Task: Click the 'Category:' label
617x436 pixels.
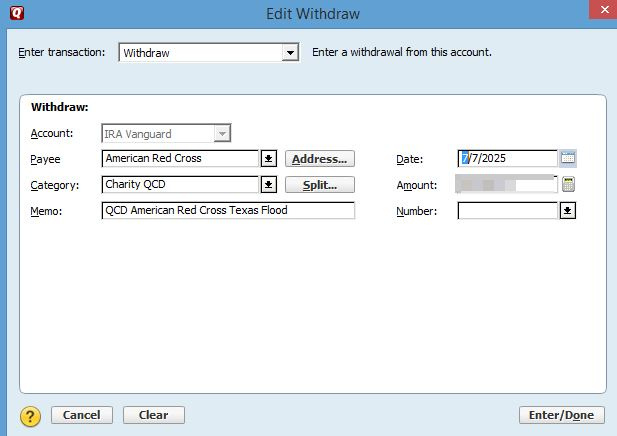Action: coord(55,185)
